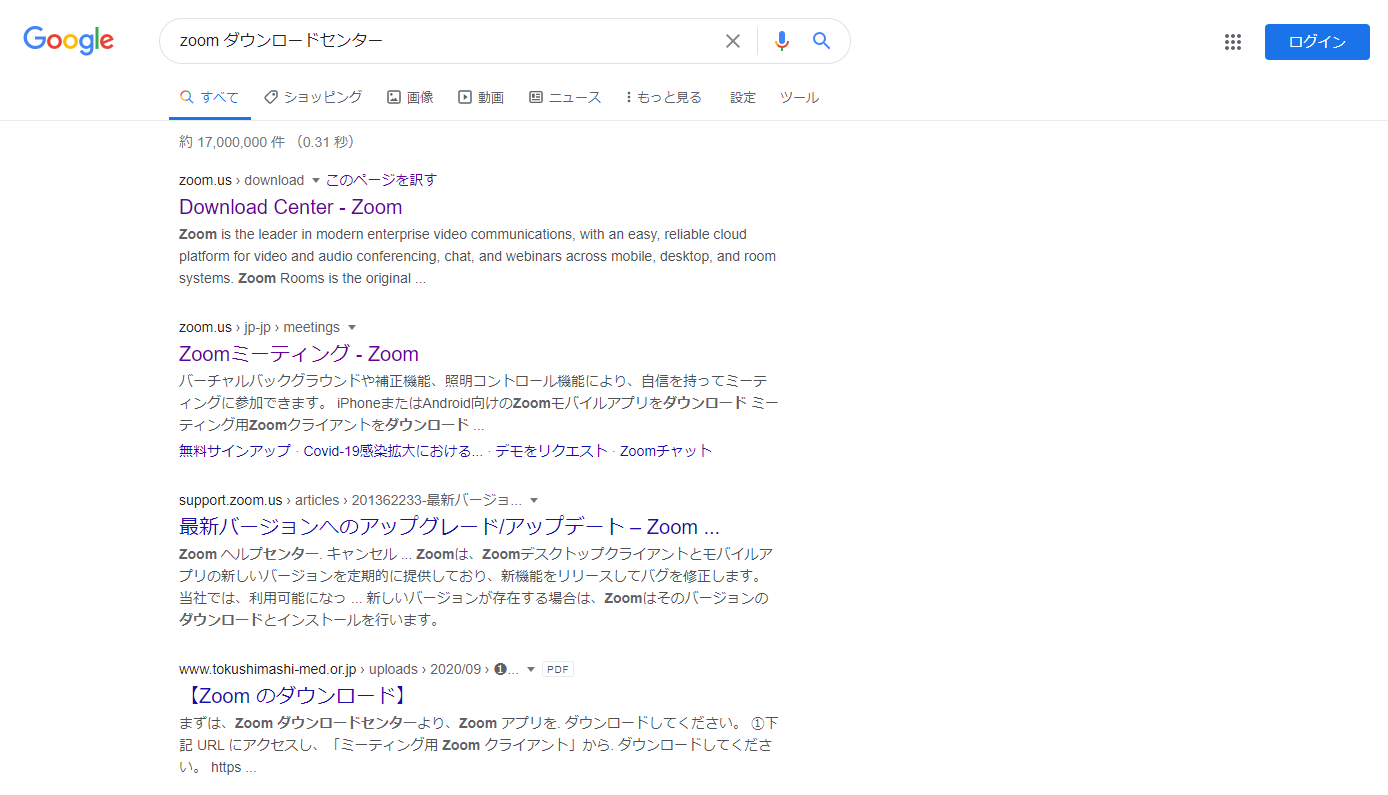The height and width of the screenshot is (795, 1388).
Task: Open 最新バージョンへのアップグレード/アップデート result
Action: pyautogui.click(x=449, y=527)
